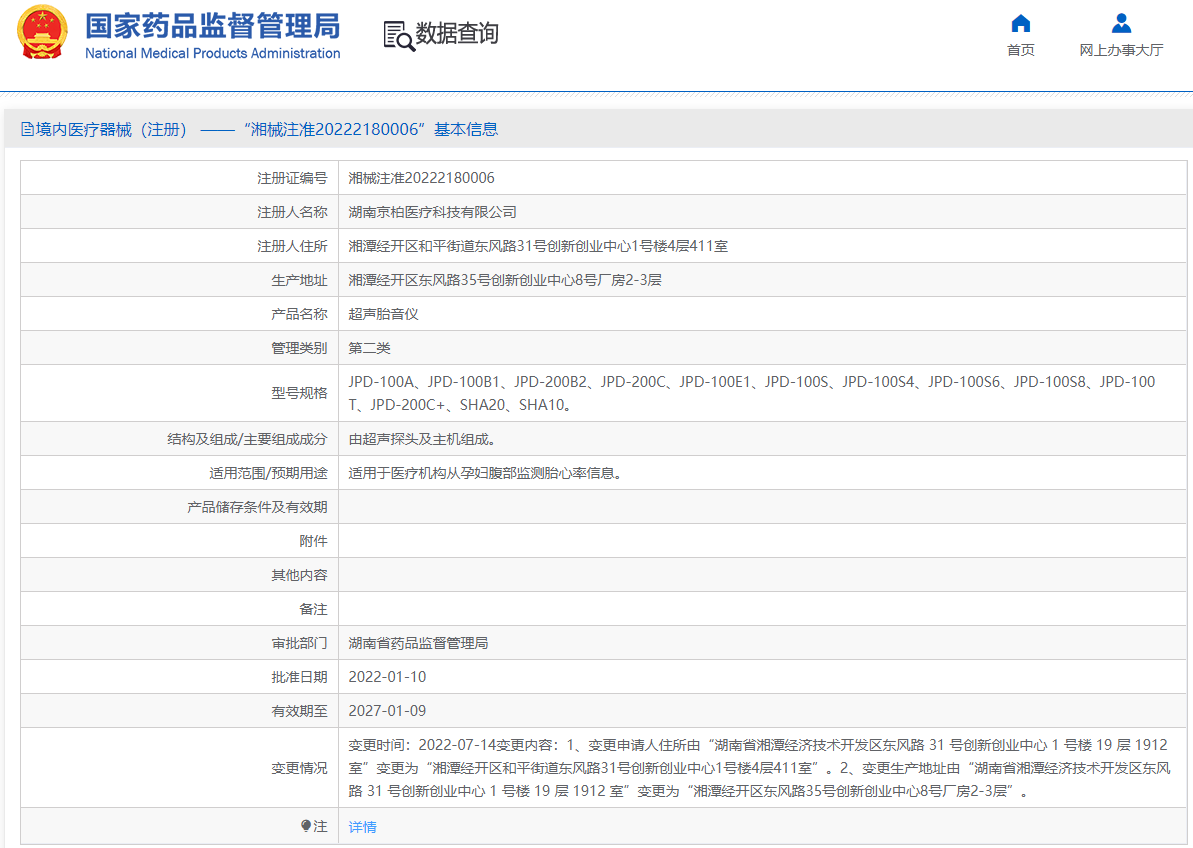Click approving department 湖南省药品监督管理局
Image resolution: width=1193 pixels, height=848 pixels.
click(418, 643)
